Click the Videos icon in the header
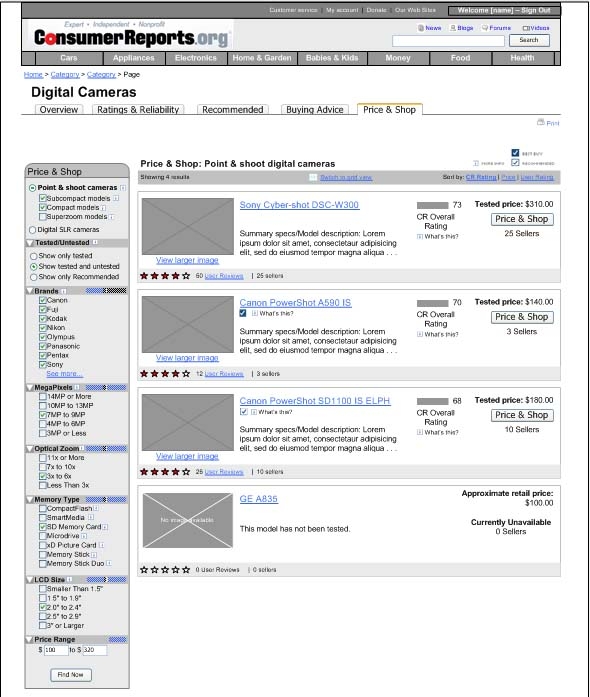 pos(525,28)
